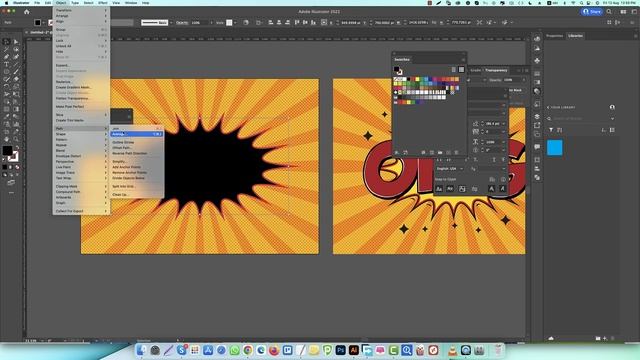640x360 pixels.
Task: Click the Fill box in the toolbar
Action: point(7,151)
